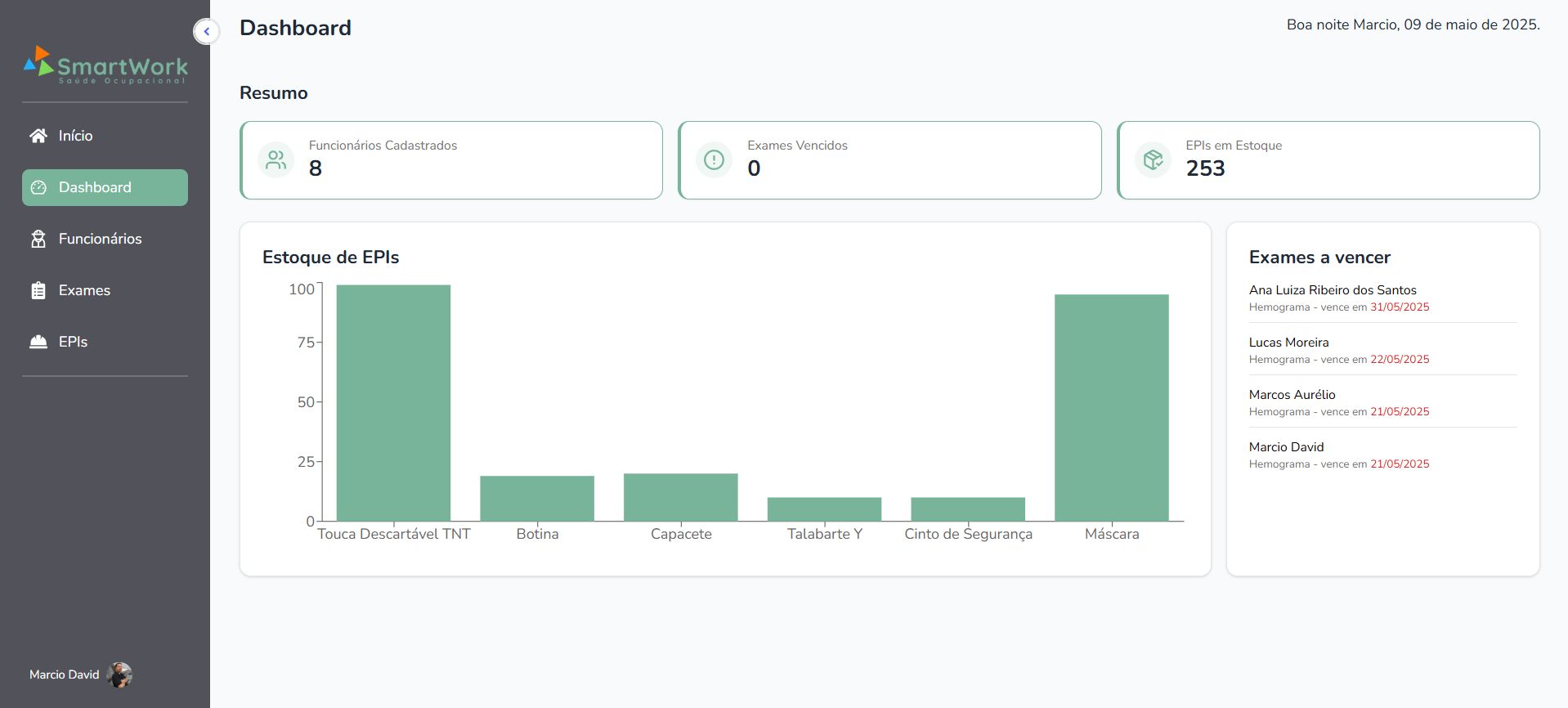Open the Início menu item
Image resolution: width=1568 pixels, height=708 pixels.
tap(105, 136)
